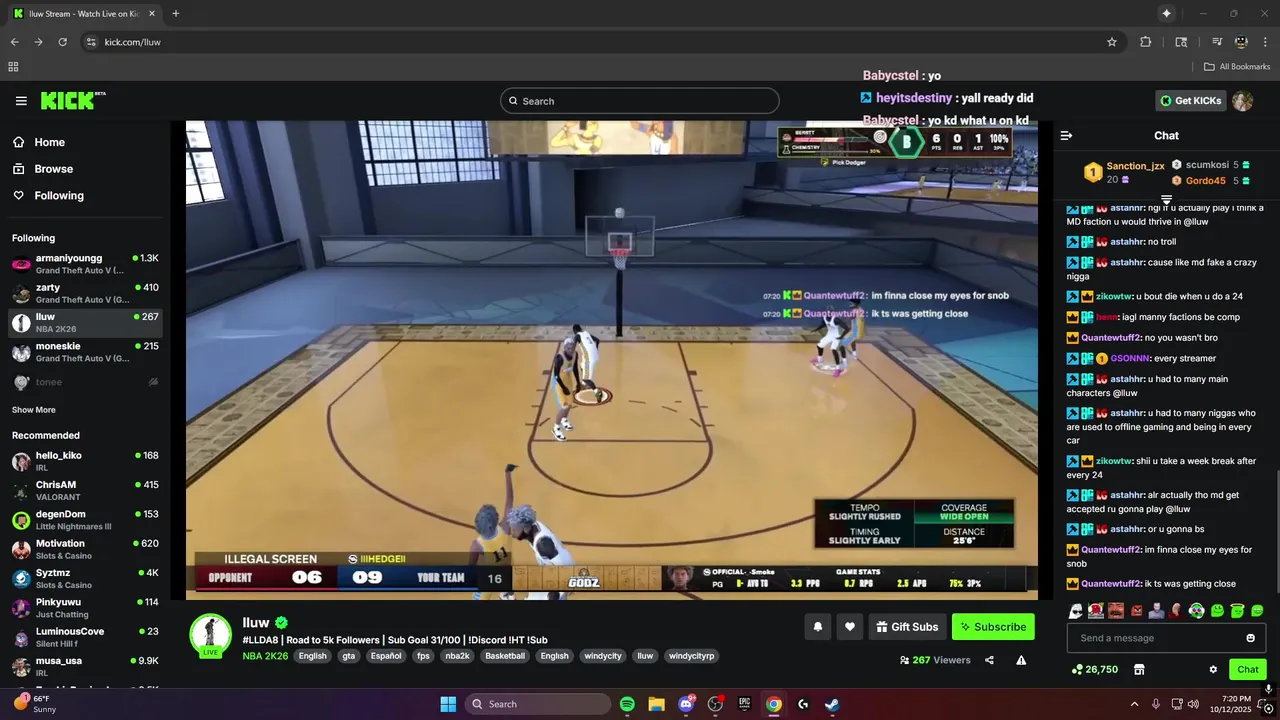Toggle the follow heart button
The height and width of the screenshot is (720, 1280).
pyautogui.click(x=850, y=627)
